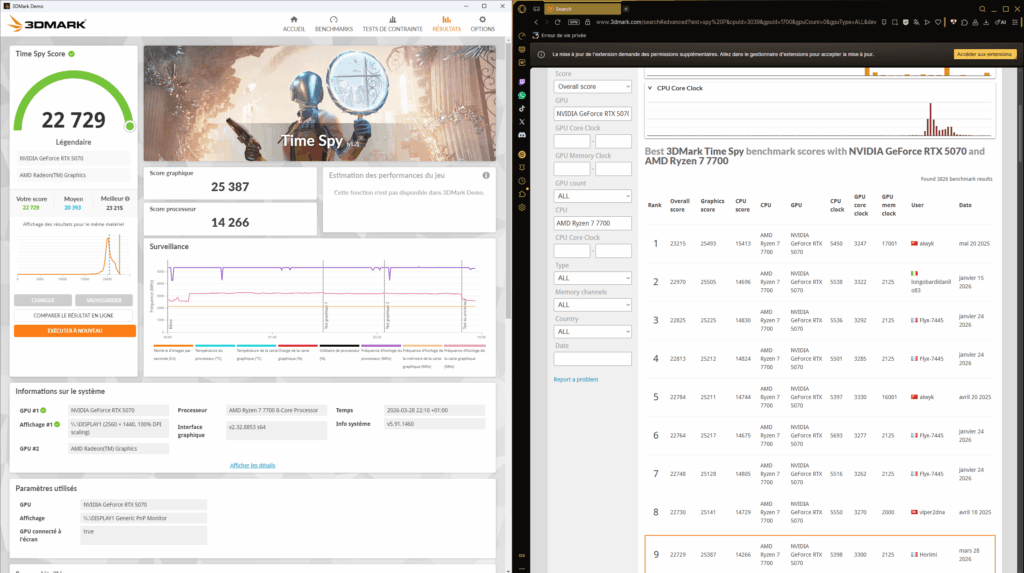Open browser settings gear in sidebar

pos(522,208)
